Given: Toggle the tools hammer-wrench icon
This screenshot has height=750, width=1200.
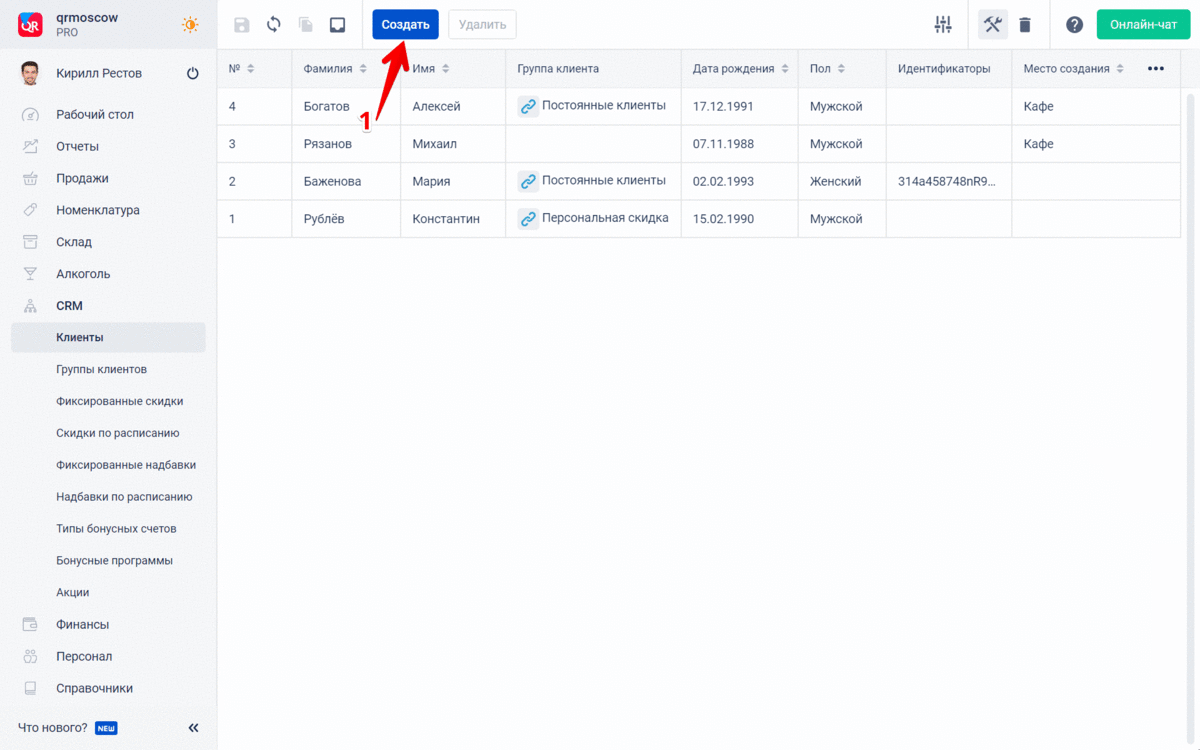Looking at the screenshot, I should 993,25.
